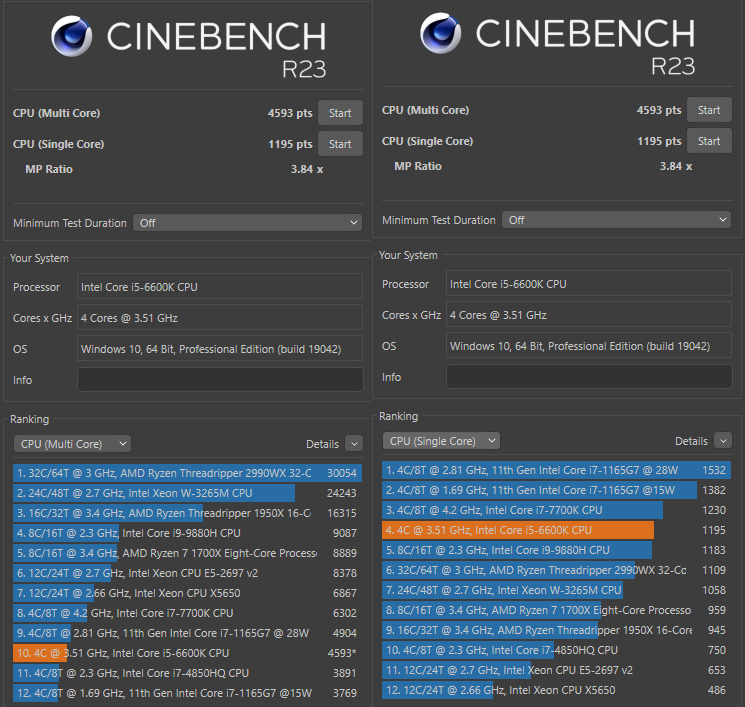The image size is (745, 707).
Task: Select orange i5-6600K single core row 1195
Action: click(x=556, y=530)
